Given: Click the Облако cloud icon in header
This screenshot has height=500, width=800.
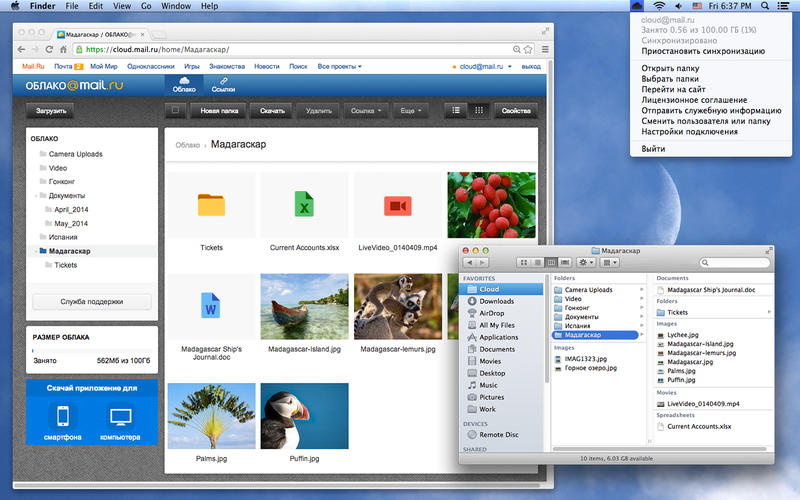Looking at the screenshot, I should click(x=185, y=80).
